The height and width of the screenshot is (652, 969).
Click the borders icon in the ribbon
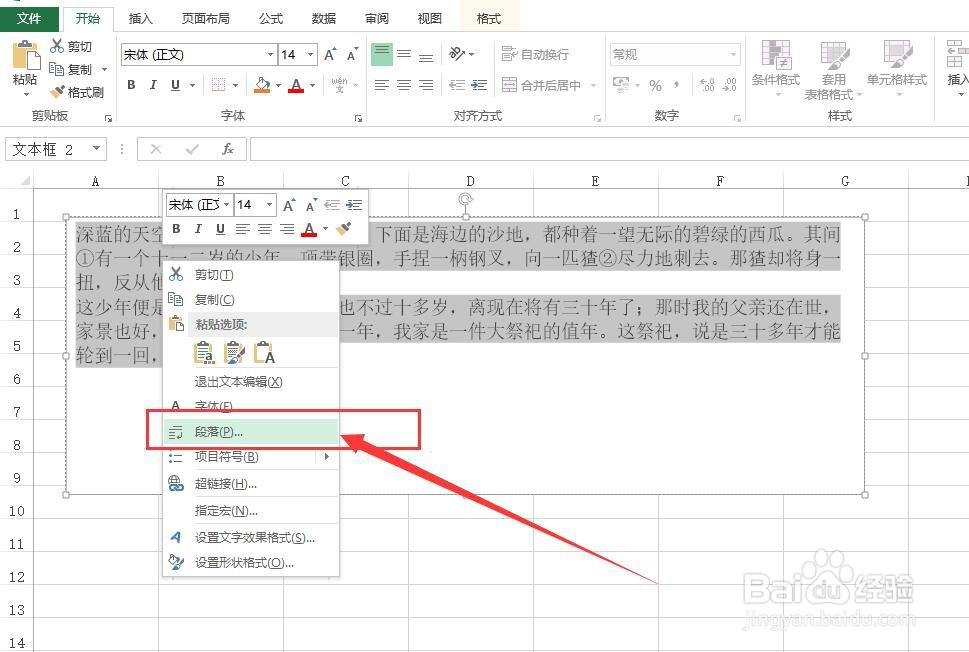pyautogui.click(x=218, y=85)
